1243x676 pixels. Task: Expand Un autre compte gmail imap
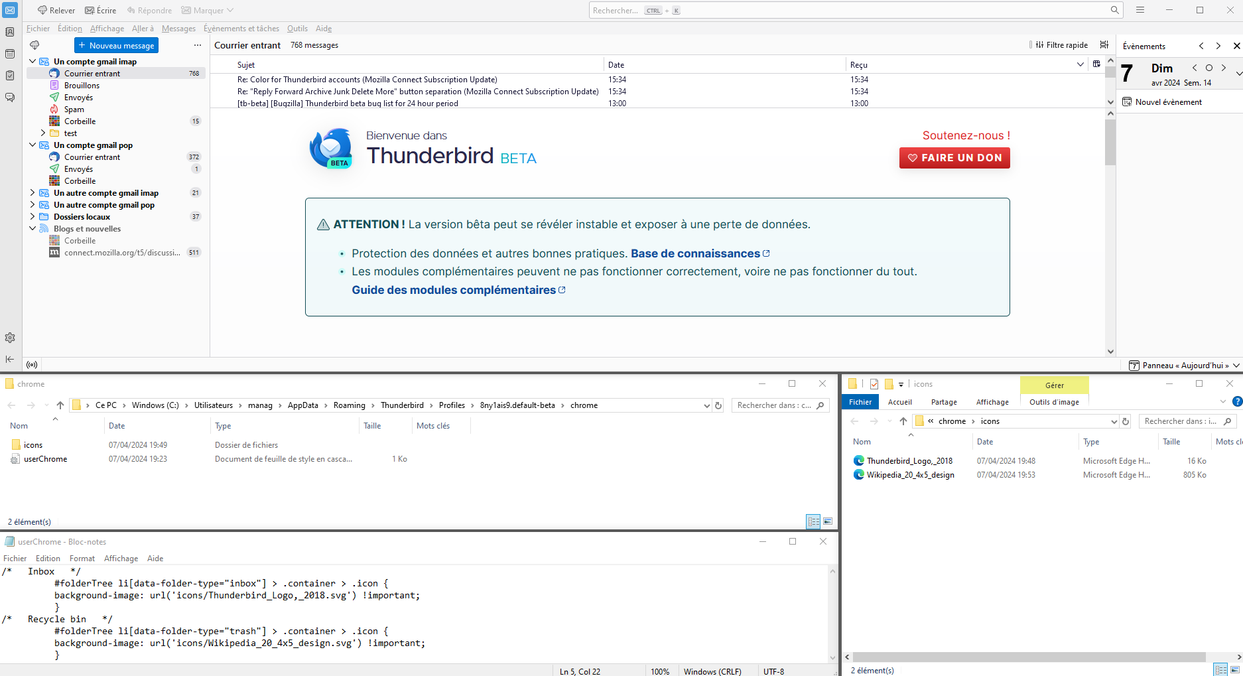32,193
